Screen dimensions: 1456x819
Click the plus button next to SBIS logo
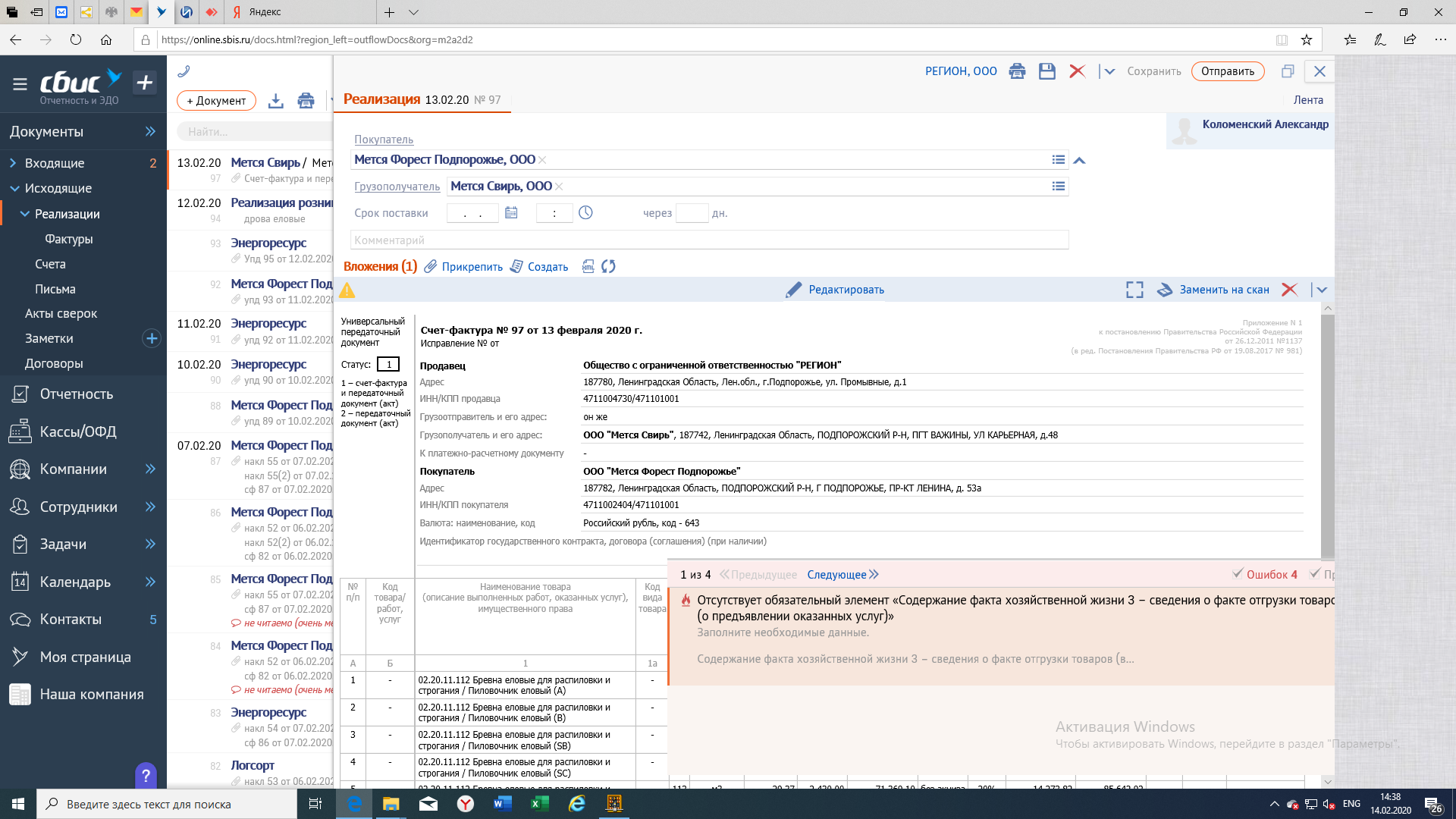(144, 83)
